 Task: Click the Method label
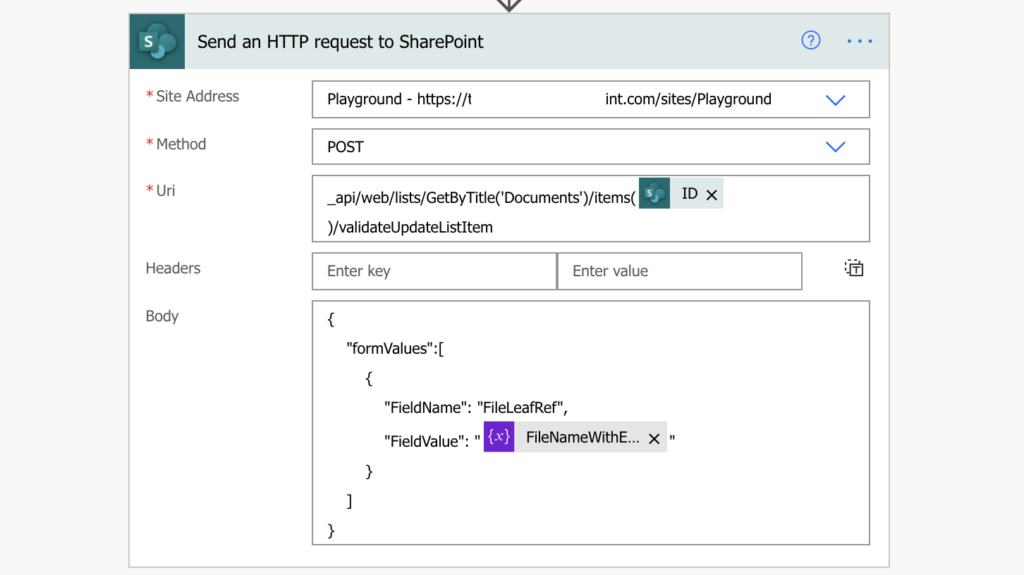[x=181, y=144]
